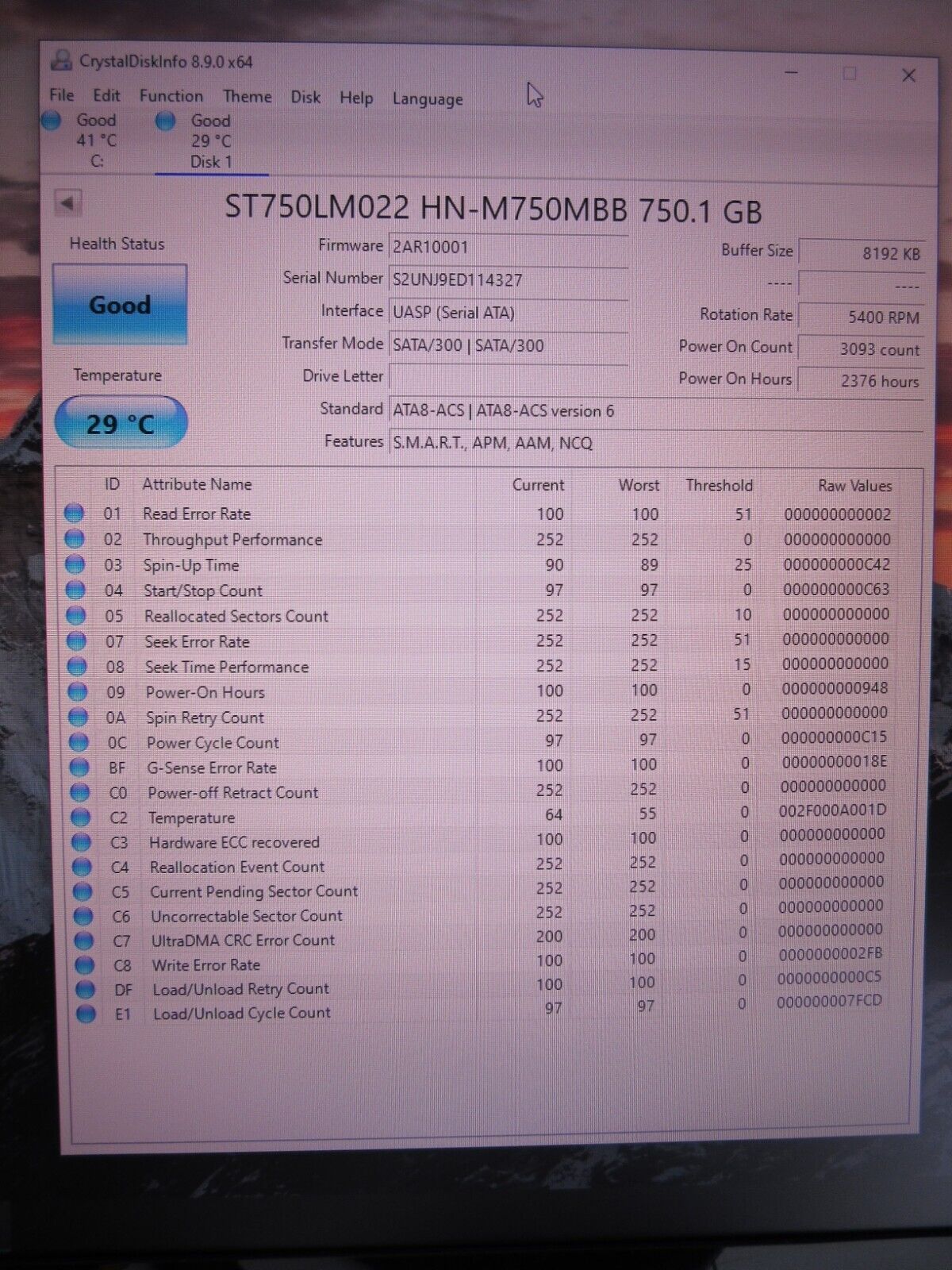952x1270 pixels.
Task: Click the Good health status button
Action: click(x=120, y=305)
